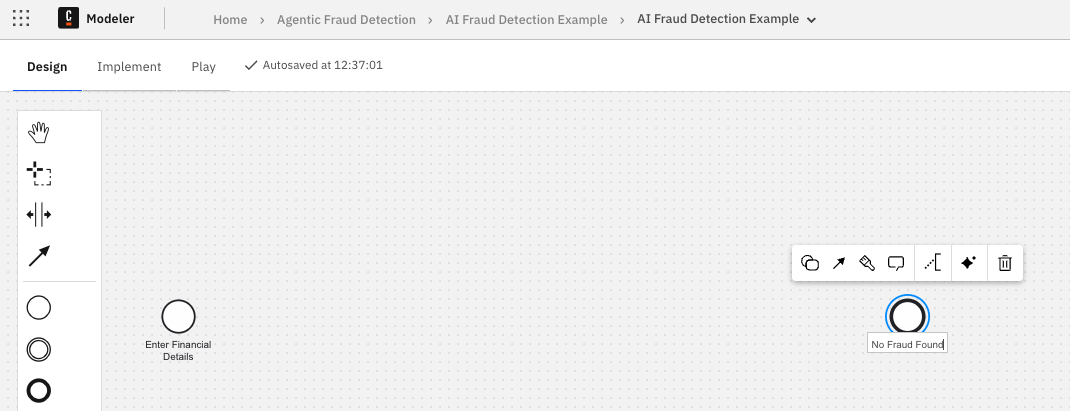The image size is (1070, 411).
Task: Switch to the Implement tab
Action: click(129, 66)
